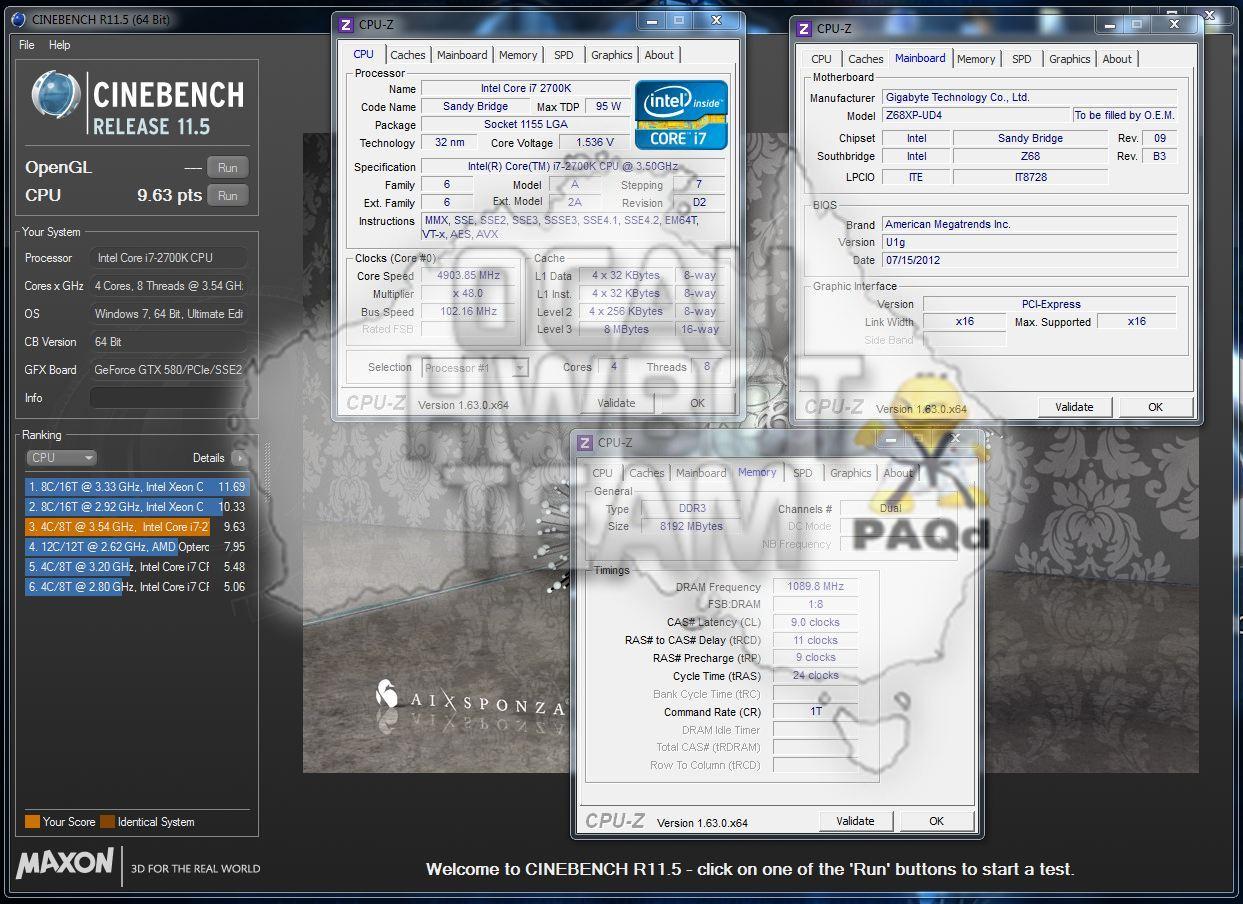Click Validate in CPU-Z Memory window
This screenshot has width=1243, height=904.
(855, 821)
